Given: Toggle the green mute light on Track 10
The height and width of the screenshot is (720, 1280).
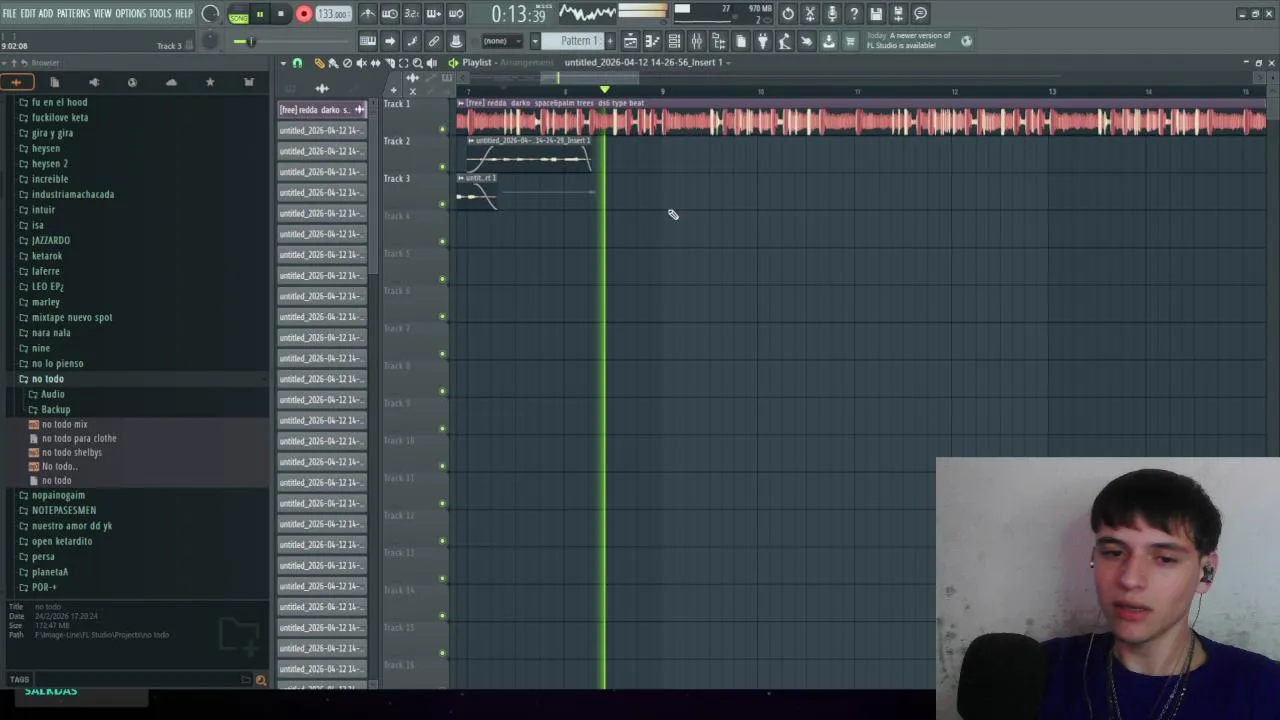Looking at the screenshot, I should click(x=443, y=466).
